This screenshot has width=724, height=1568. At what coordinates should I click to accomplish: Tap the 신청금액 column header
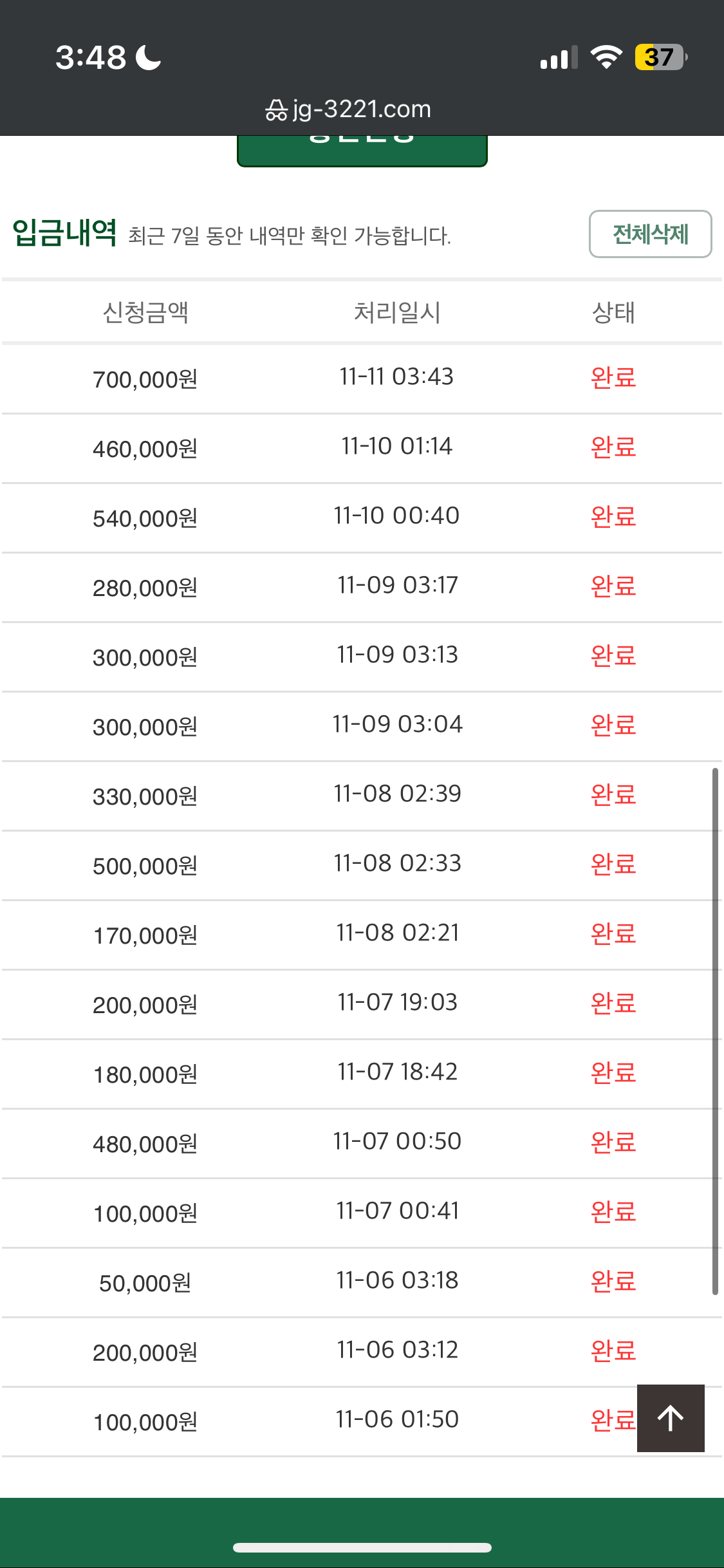click(145, 312)
